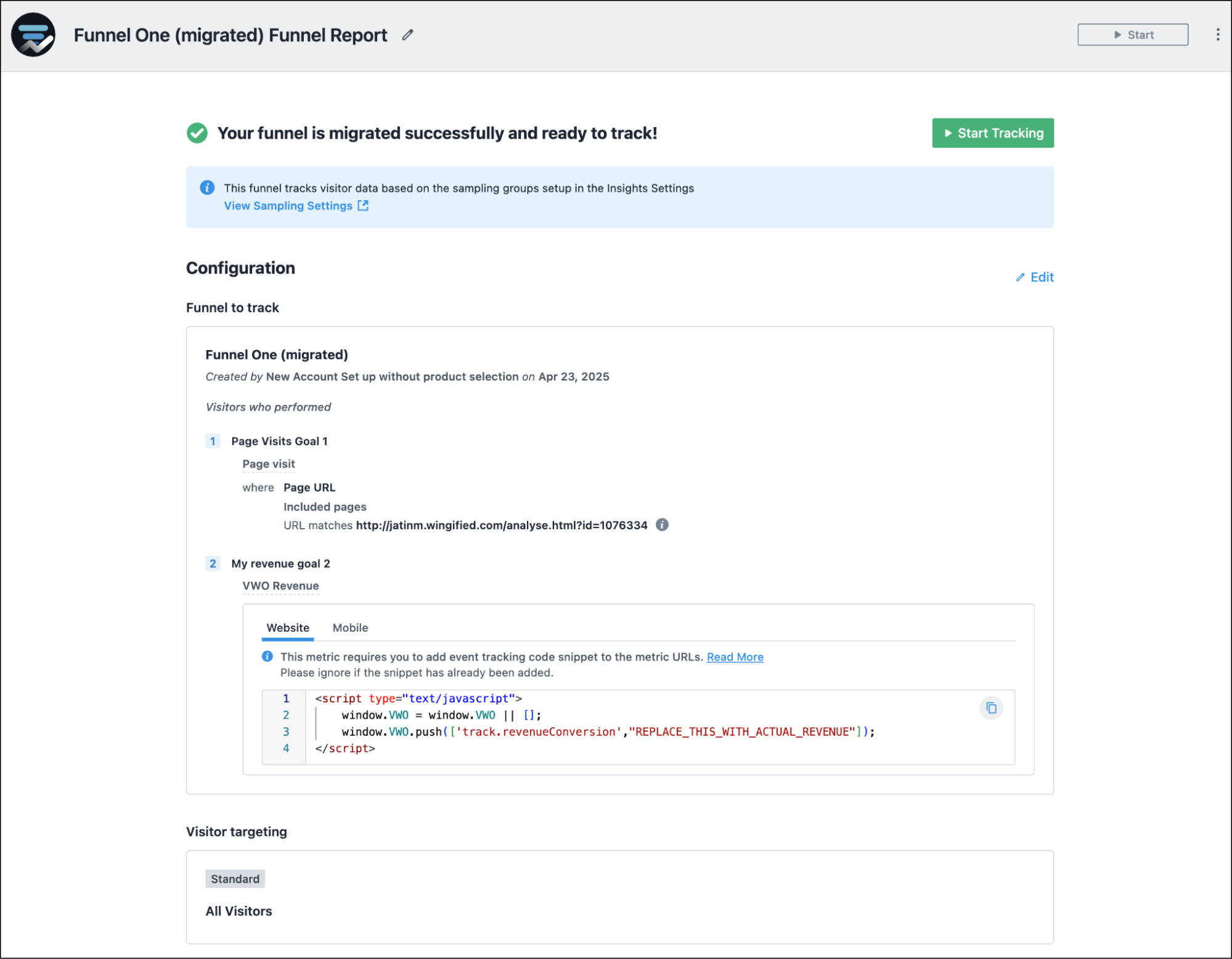
Task: Edit the funnel report title with pencil icon
Action: (x=407, y=35)
